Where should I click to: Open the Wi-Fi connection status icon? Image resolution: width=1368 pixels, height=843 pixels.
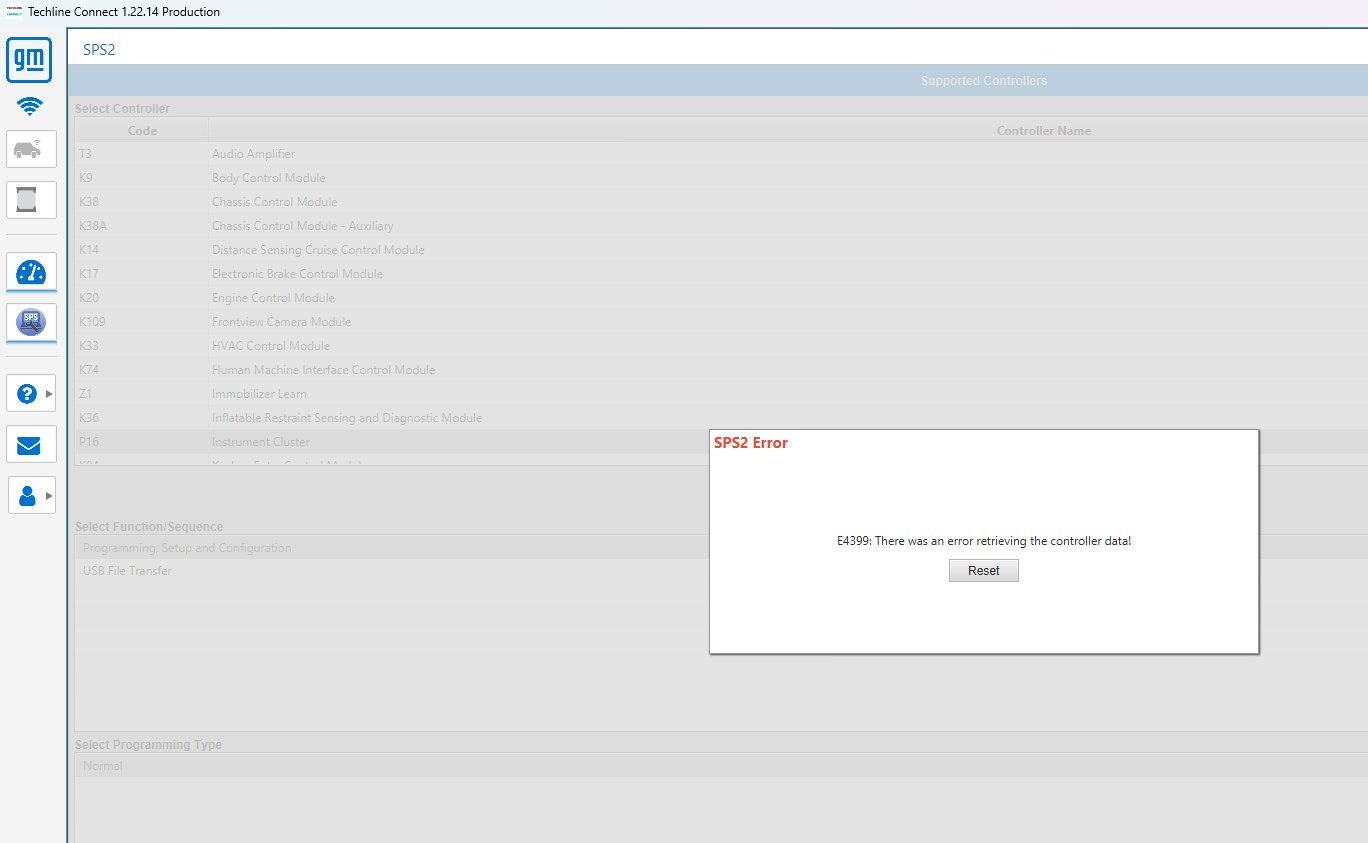29,106
